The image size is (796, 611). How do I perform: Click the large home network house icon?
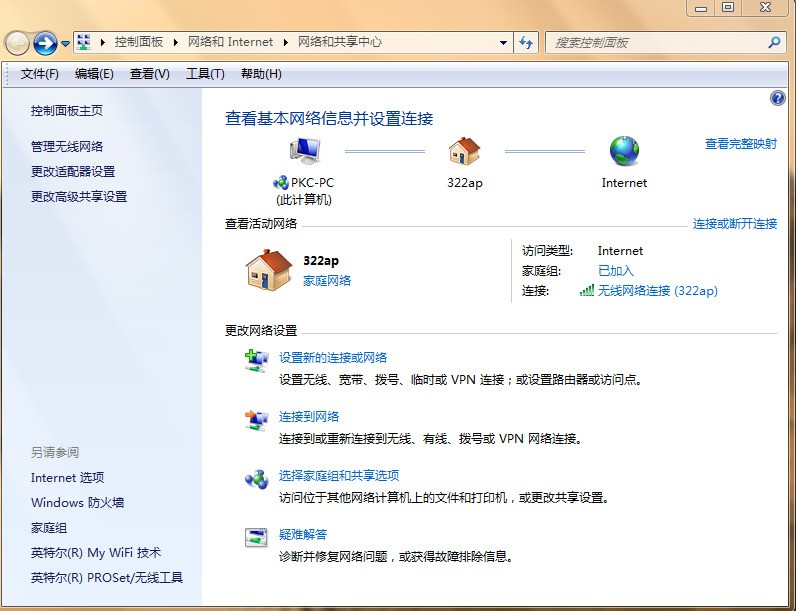click(x=268, y=270)
